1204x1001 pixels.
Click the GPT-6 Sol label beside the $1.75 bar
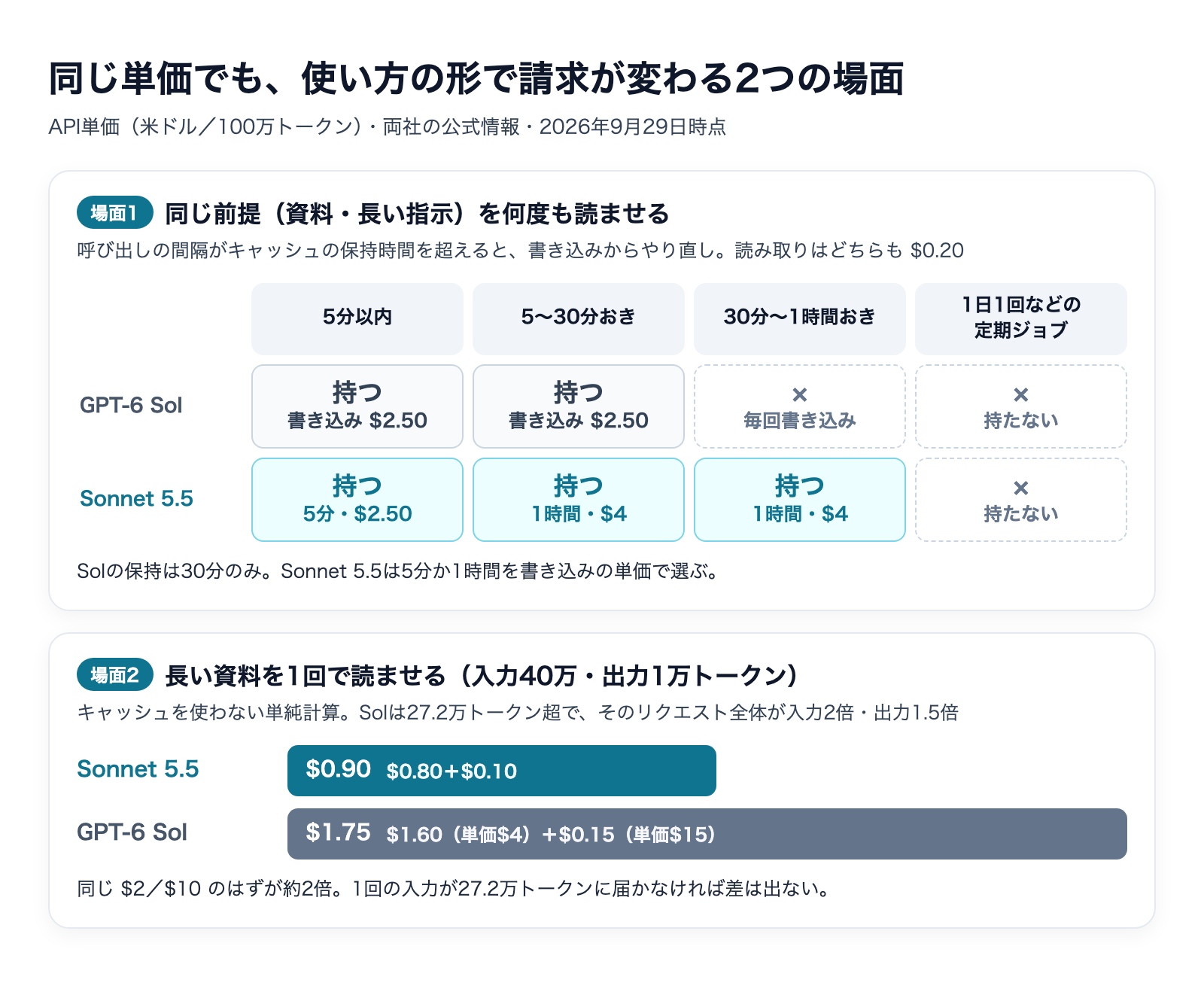point(132,832)
